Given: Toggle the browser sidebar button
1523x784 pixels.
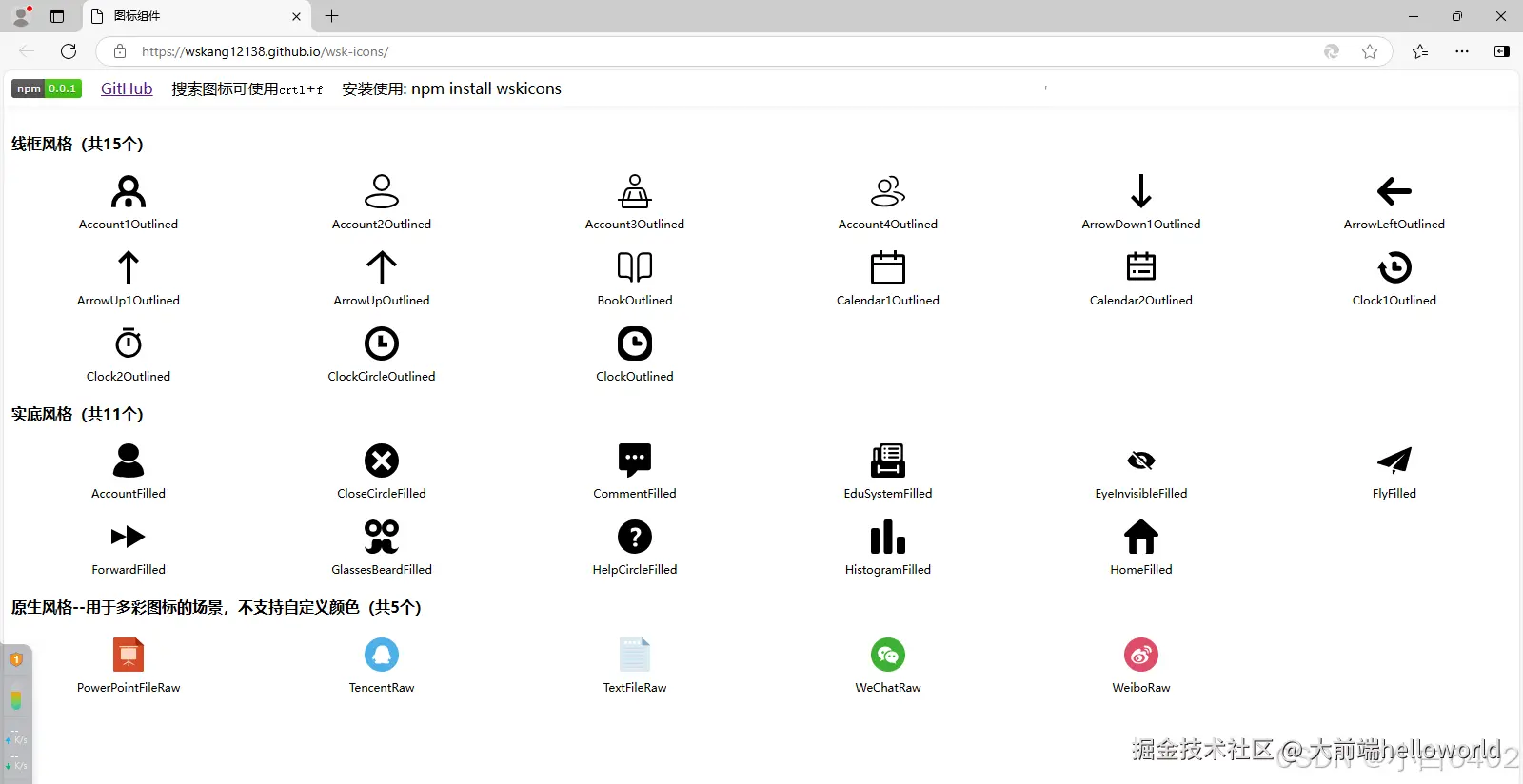Looking at the screenshot, I should point(1502,51).
